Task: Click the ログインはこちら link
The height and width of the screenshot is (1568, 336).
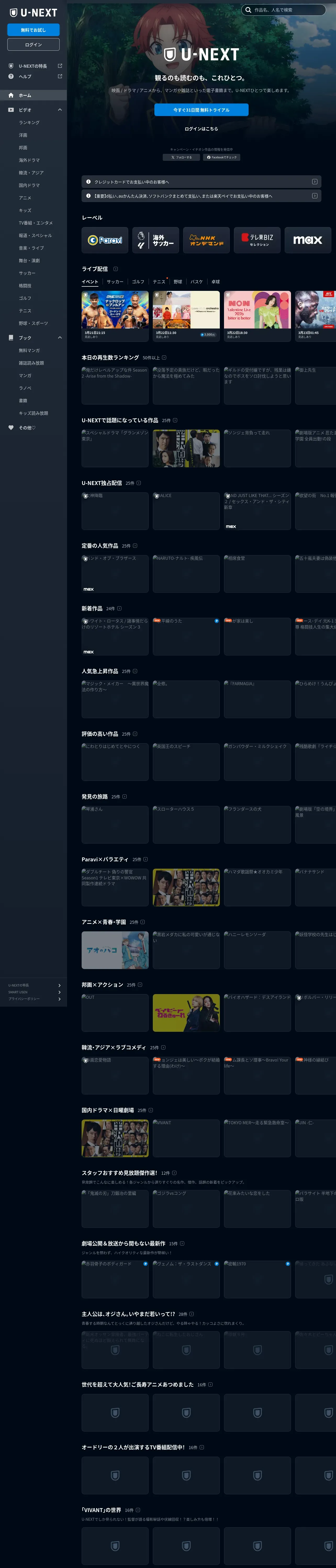Action: tap(201, 129)
